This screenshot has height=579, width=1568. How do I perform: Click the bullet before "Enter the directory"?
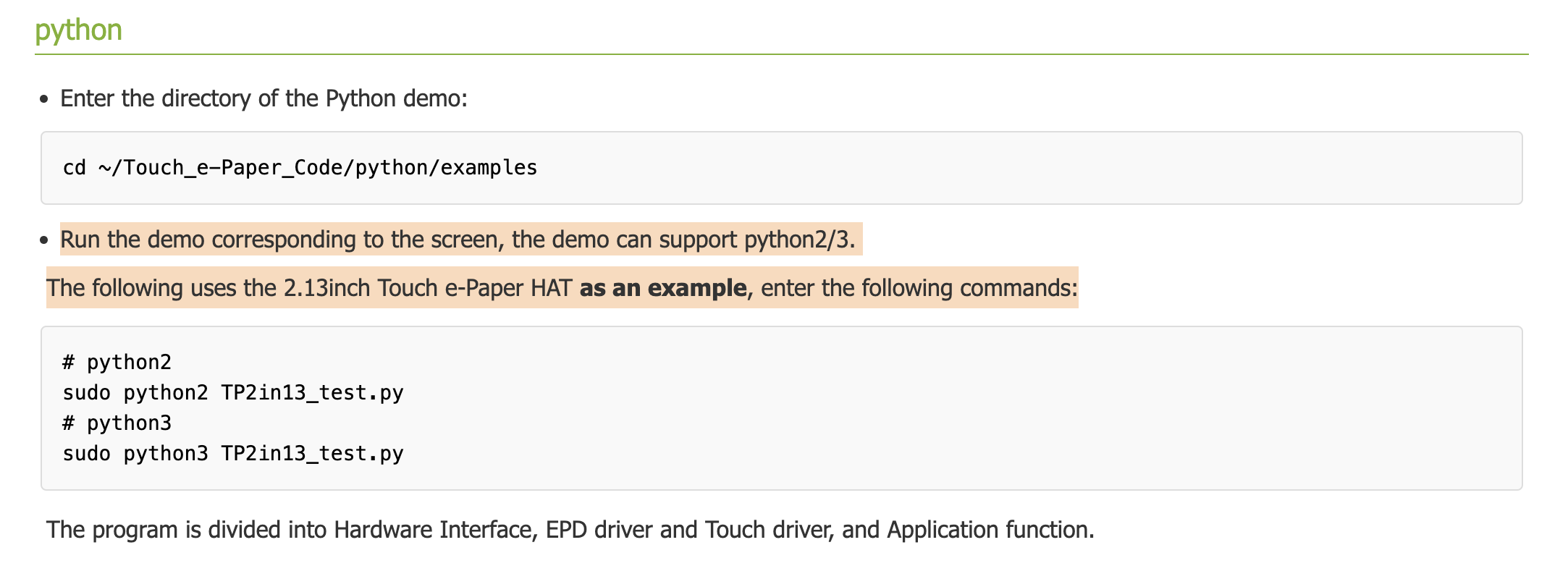pyautogui.click(x=45, y=99)
